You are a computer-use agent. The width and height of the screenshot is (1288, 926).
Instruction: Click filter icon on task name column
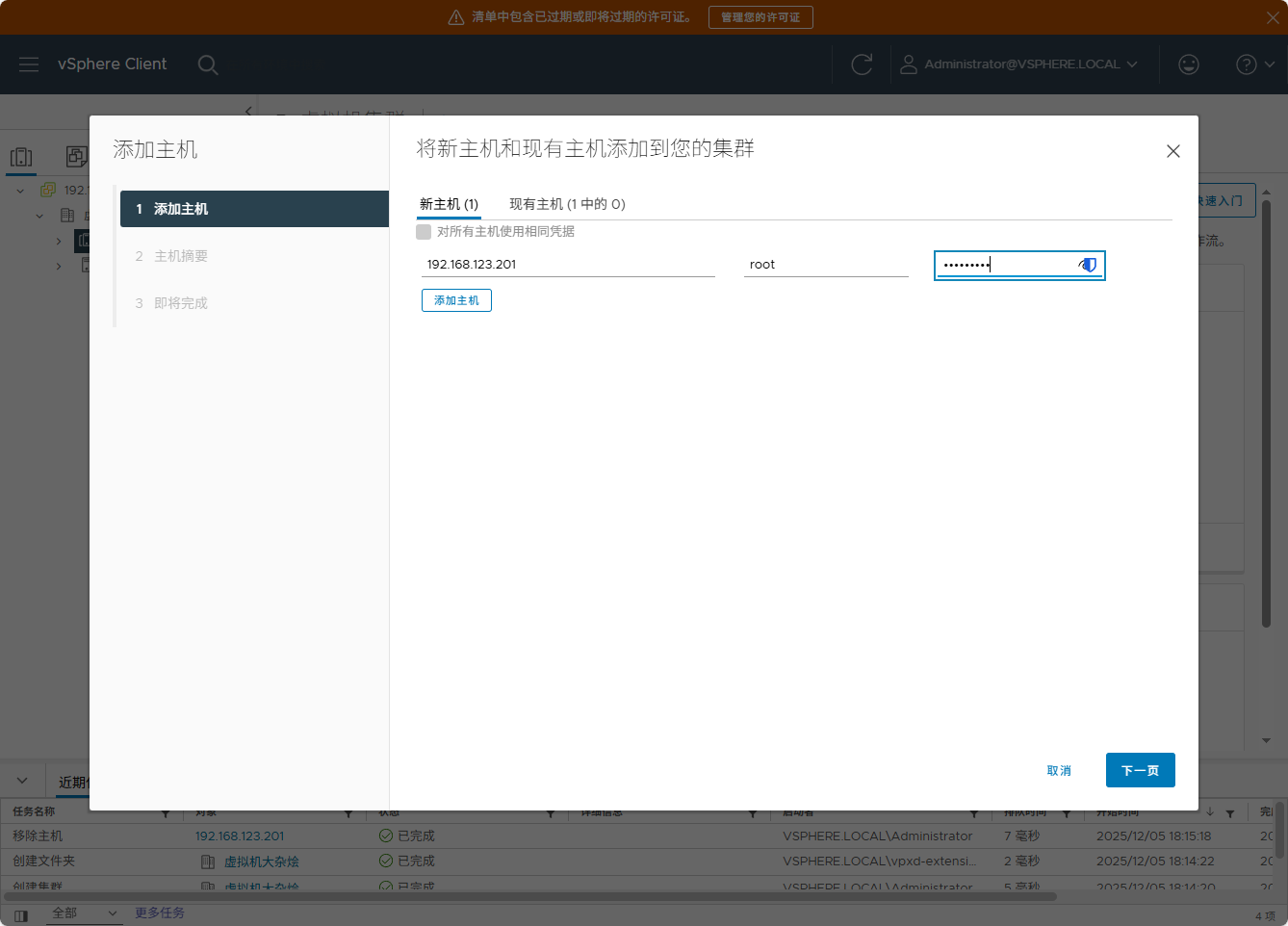point(166,813)
